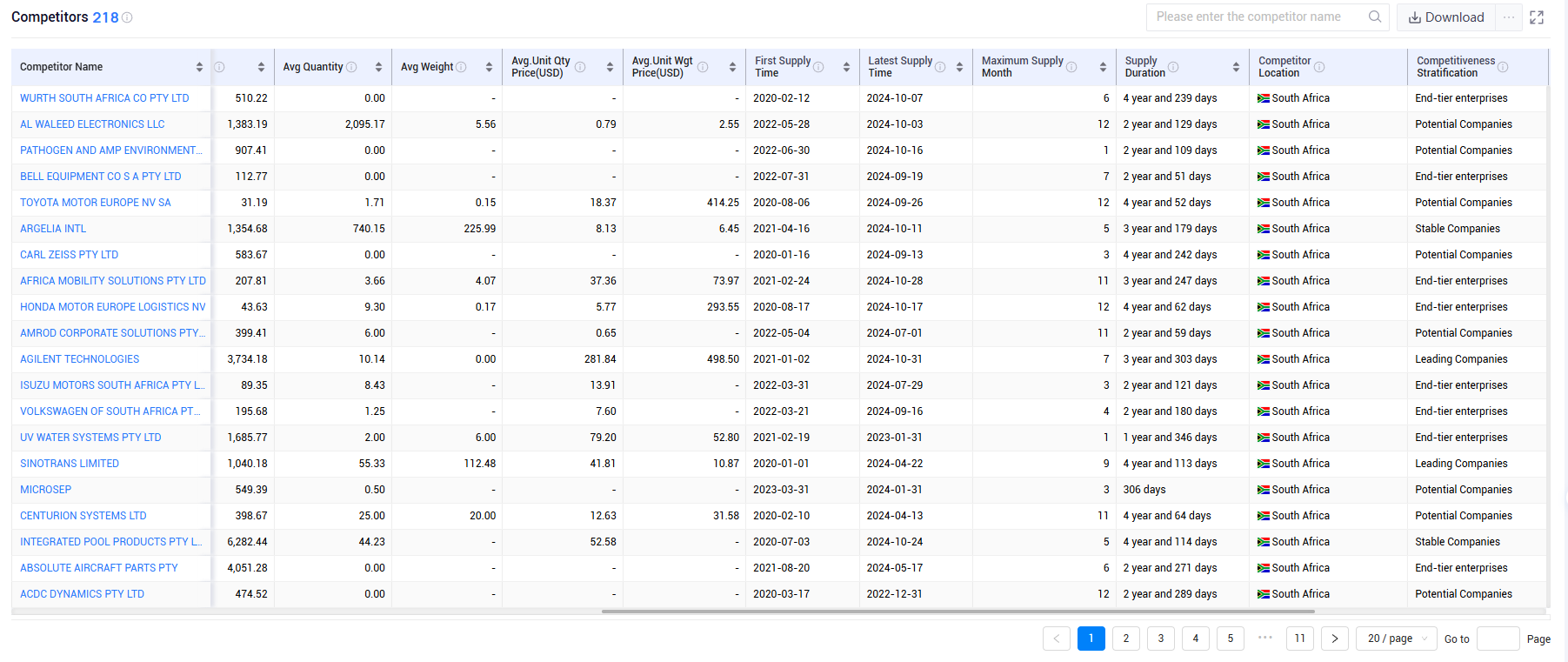Sort by Supply Duration
This screenshot has width=1568, height=662.
pyautogui.click(x=1236, y=67)
